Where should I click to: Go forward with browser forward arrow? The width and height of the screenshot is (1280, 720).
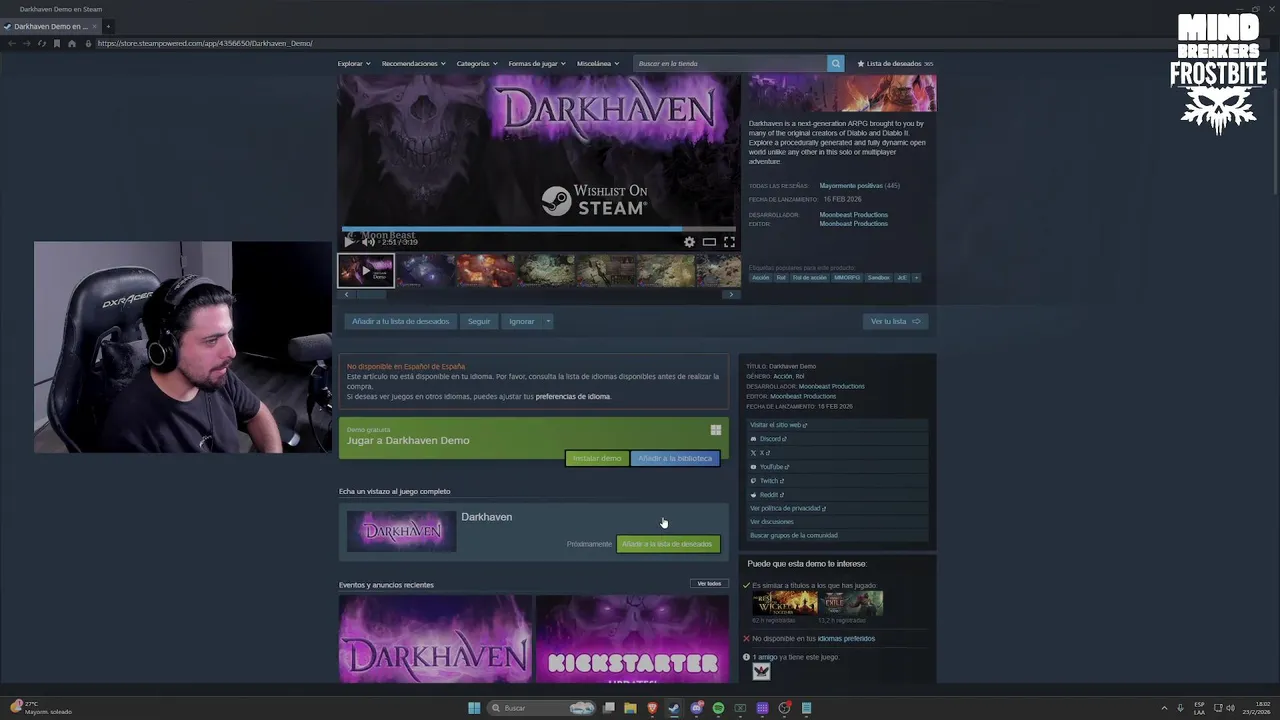tap(26, 43)
